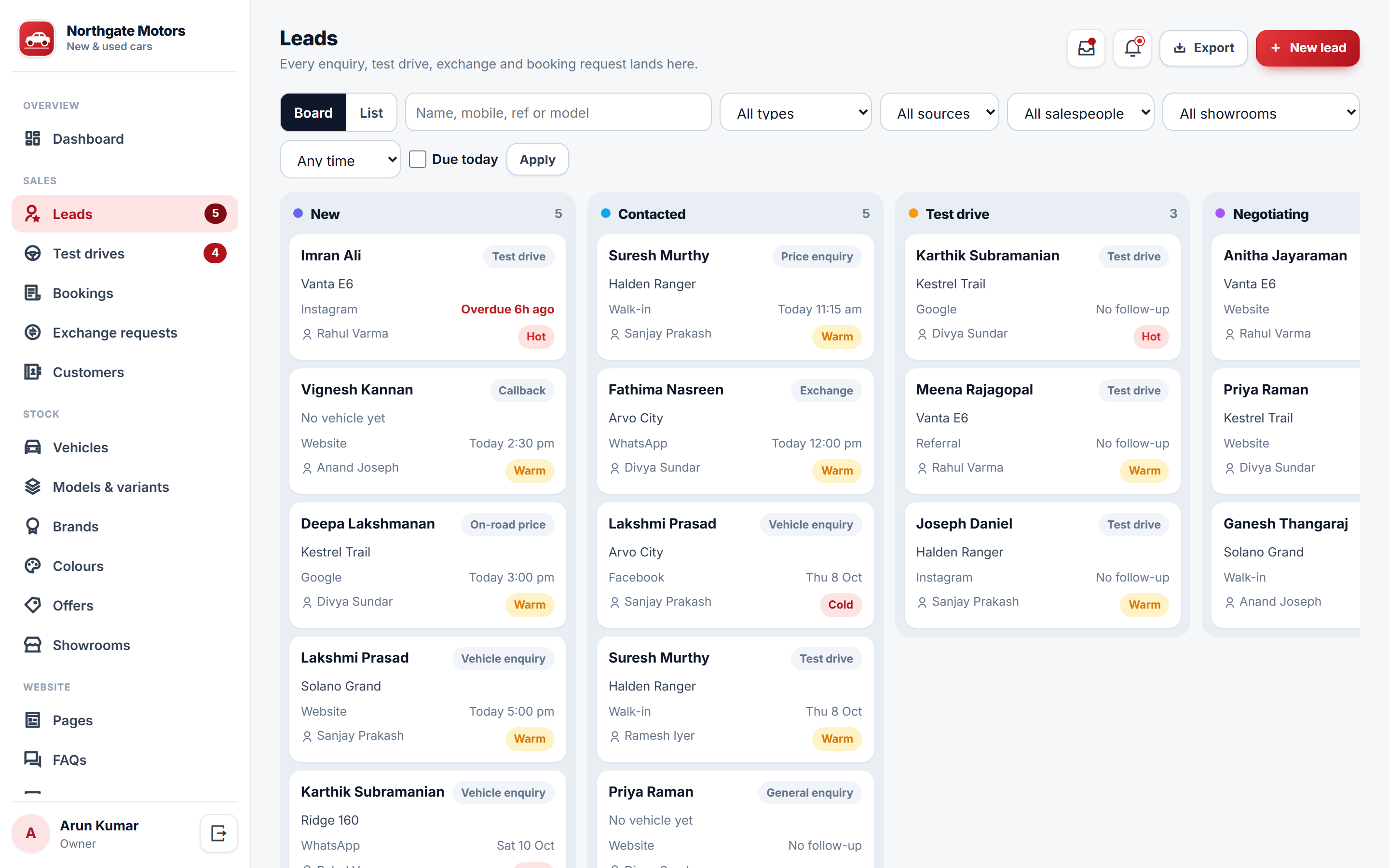This screenshot has width=1389, height=868.
Task: Go to Test drives section
Action: pyautogui.click(x=124, y=253)
